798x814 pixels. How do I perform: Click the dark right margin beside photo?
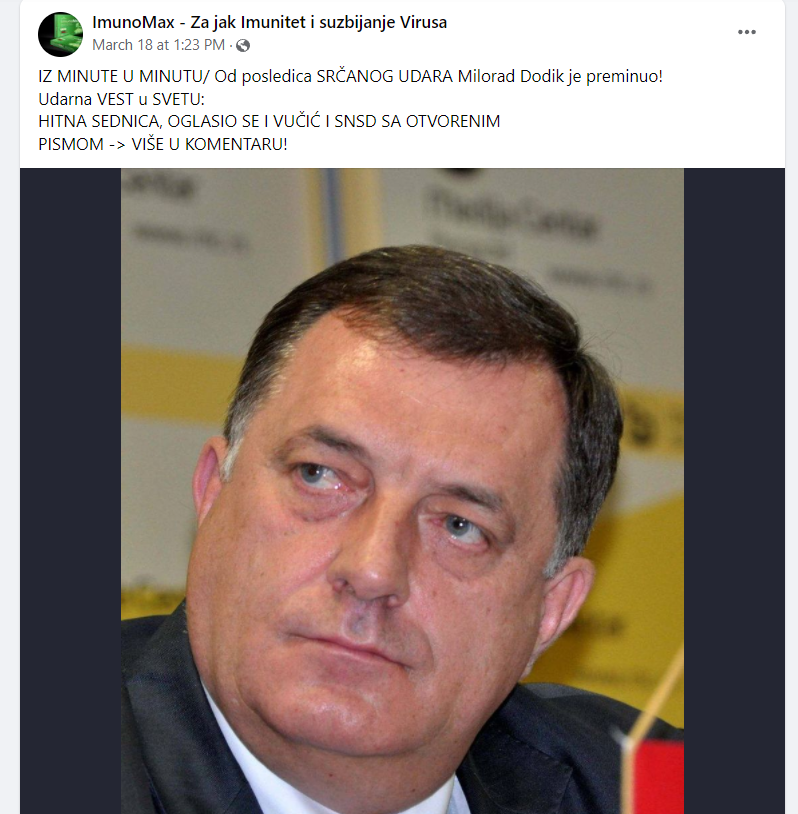coord(734,491)
